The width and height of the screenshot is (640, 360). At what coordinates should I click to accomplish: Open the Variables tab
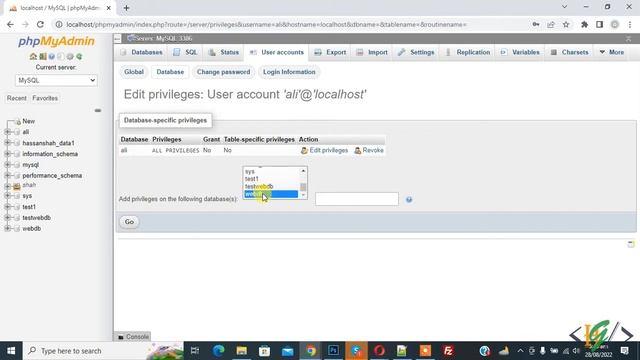point(520,52)
